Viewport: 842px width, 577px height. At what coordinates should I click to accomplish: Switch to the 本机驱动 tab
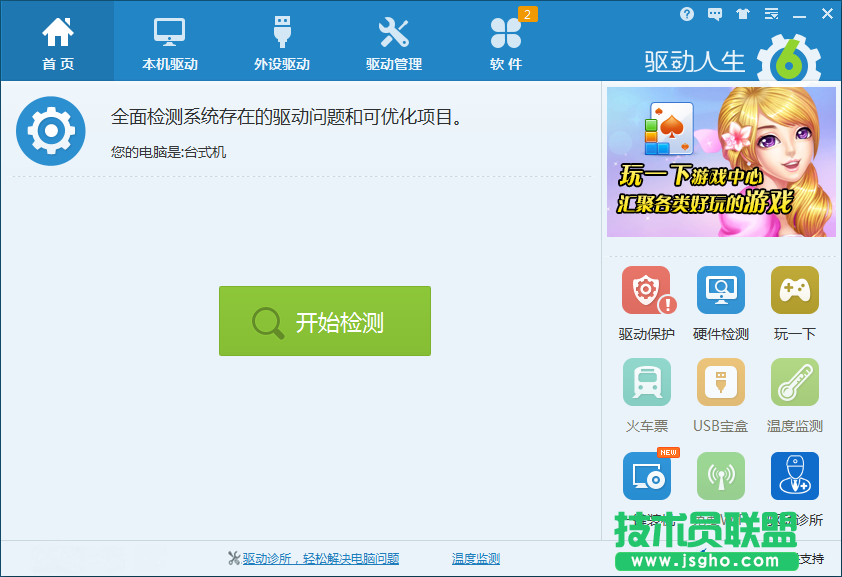(170, 42)
